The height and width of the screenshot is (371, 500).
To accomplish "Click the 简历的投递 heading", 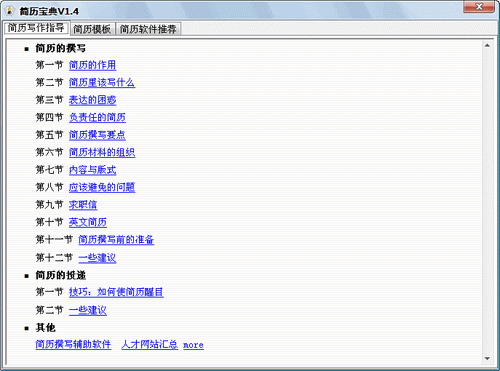I will click(x=60, y=275).
